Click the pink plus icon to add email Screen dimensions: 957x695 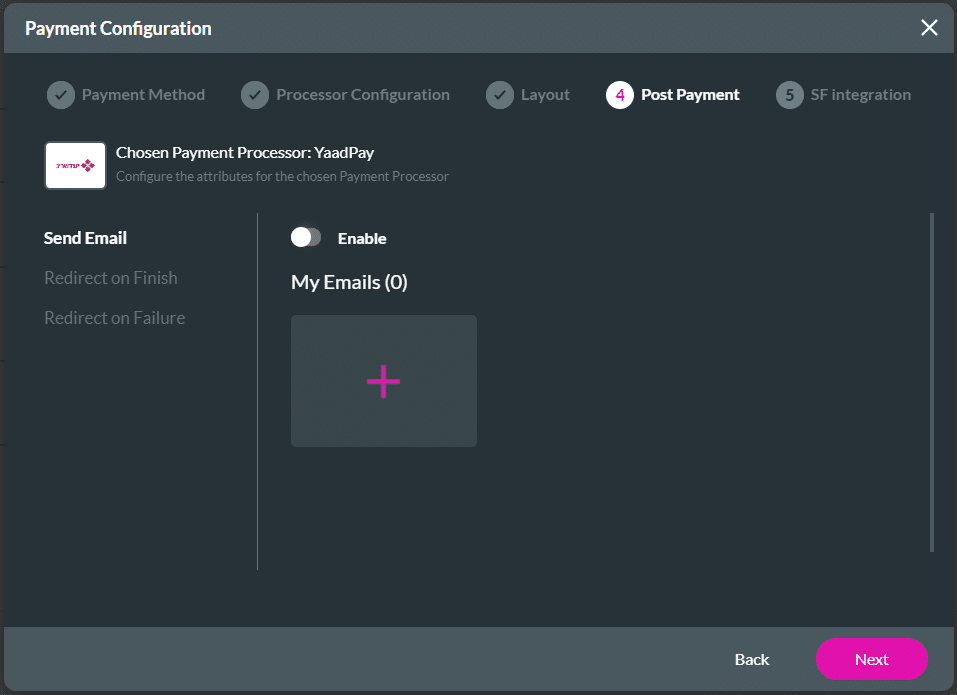pyautogui.click(x=383, y=381)
